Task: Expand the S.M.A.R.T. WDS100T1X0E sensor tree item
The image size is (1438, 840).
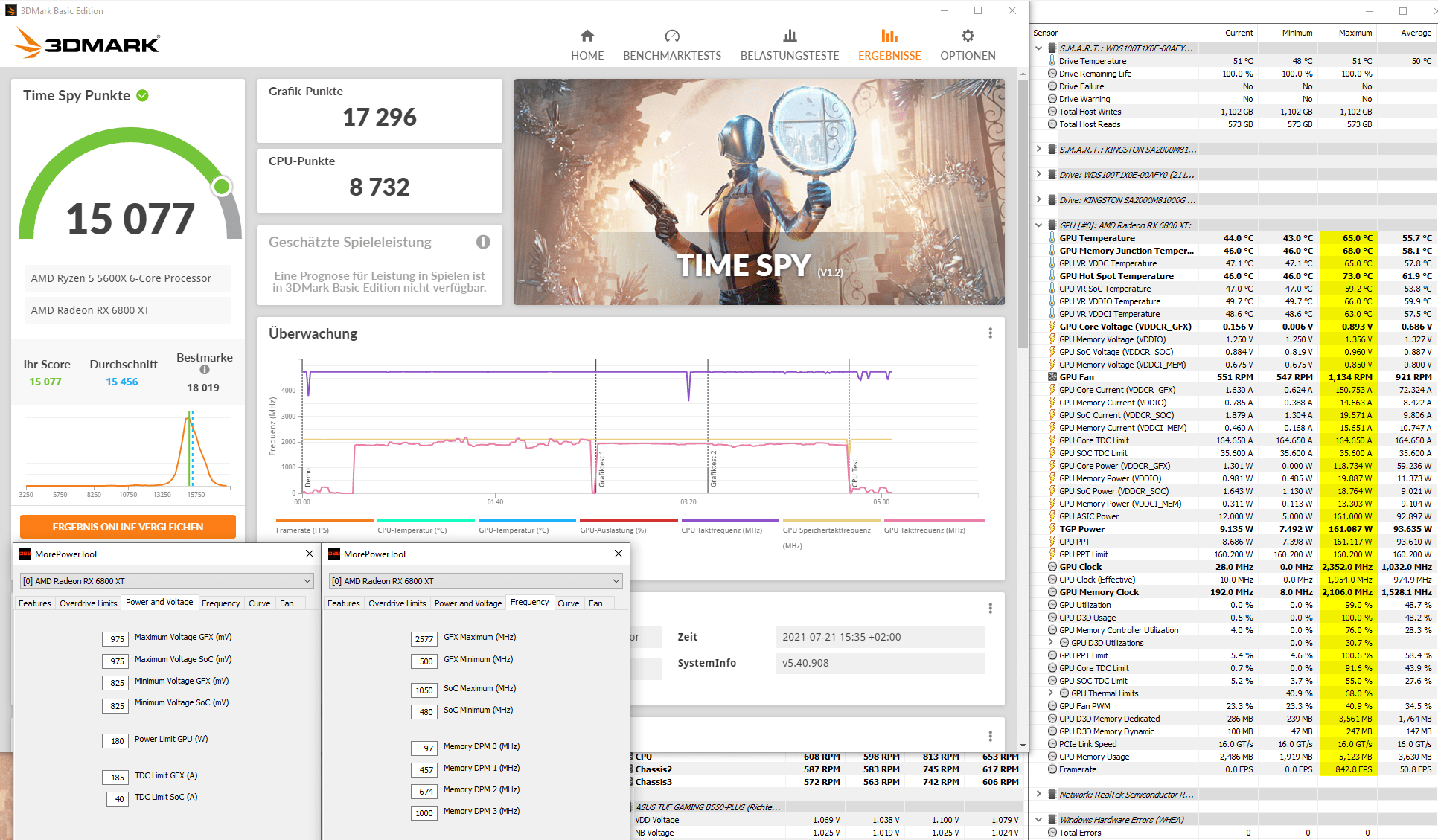Action: (x=1039, y=47)
